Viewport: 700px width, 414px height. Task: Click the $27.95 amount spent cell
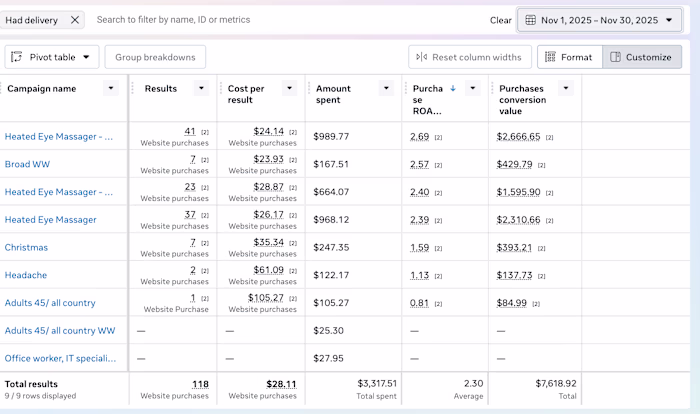click(329, 358)
